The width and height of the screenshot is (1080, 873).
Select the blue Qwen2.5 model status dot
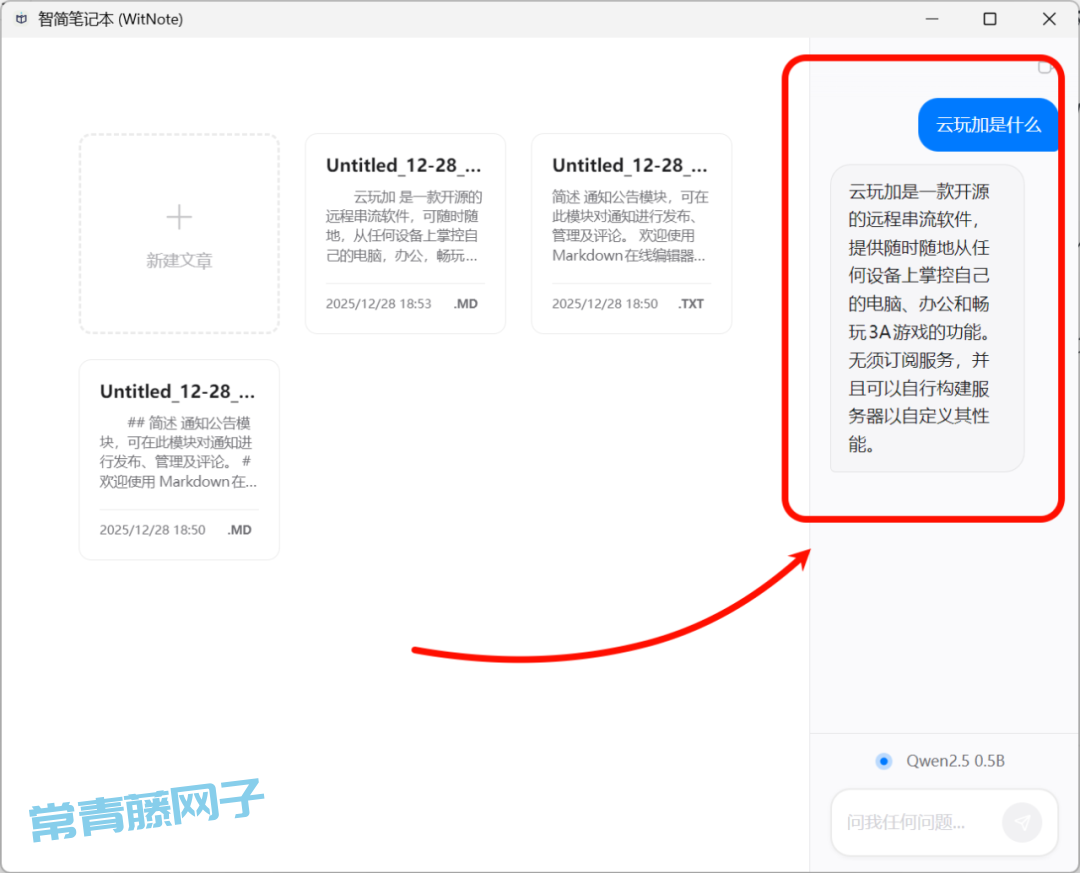point(883,761)
